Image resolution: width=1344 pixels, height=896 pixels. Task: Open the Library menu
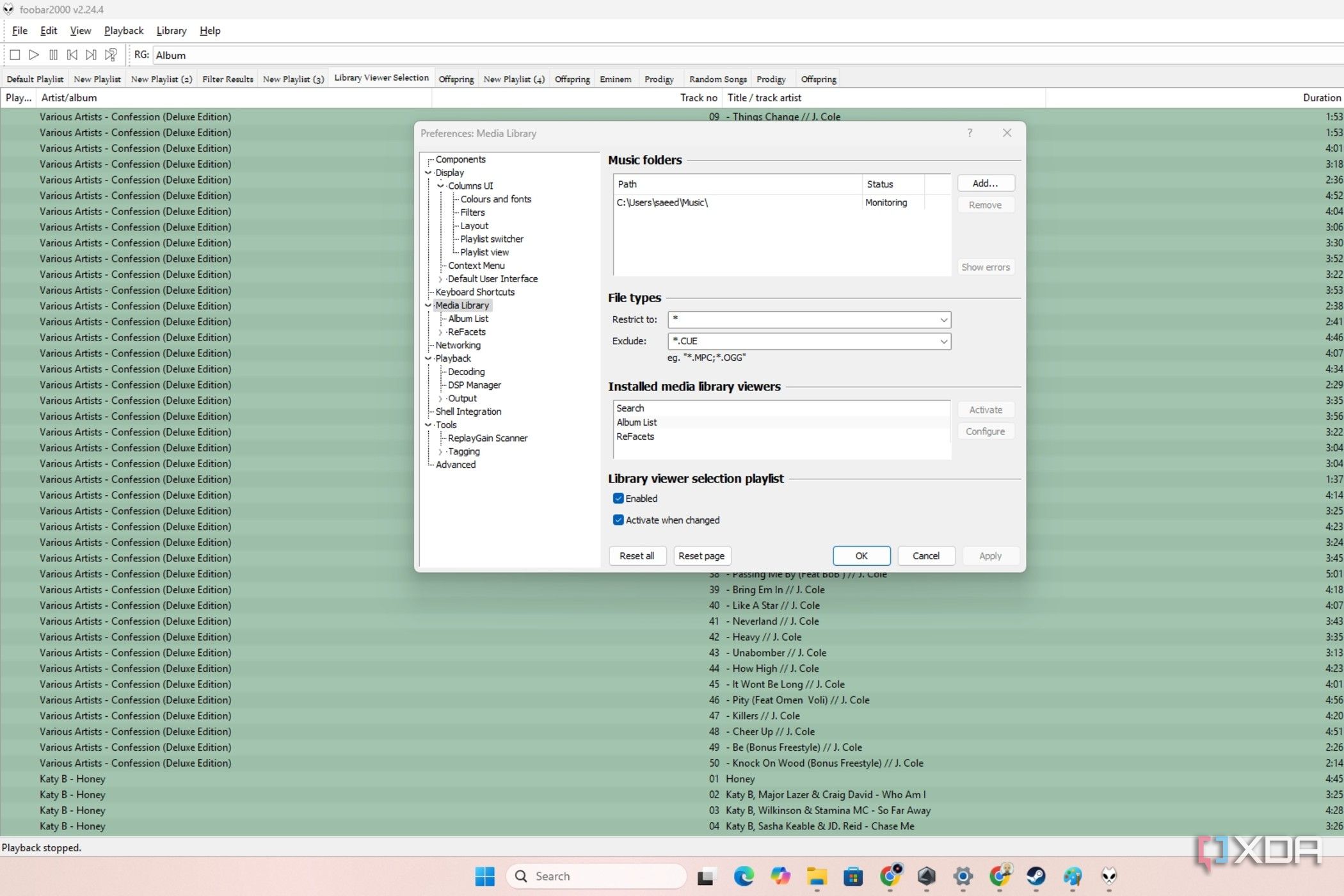tap(172, 30)
